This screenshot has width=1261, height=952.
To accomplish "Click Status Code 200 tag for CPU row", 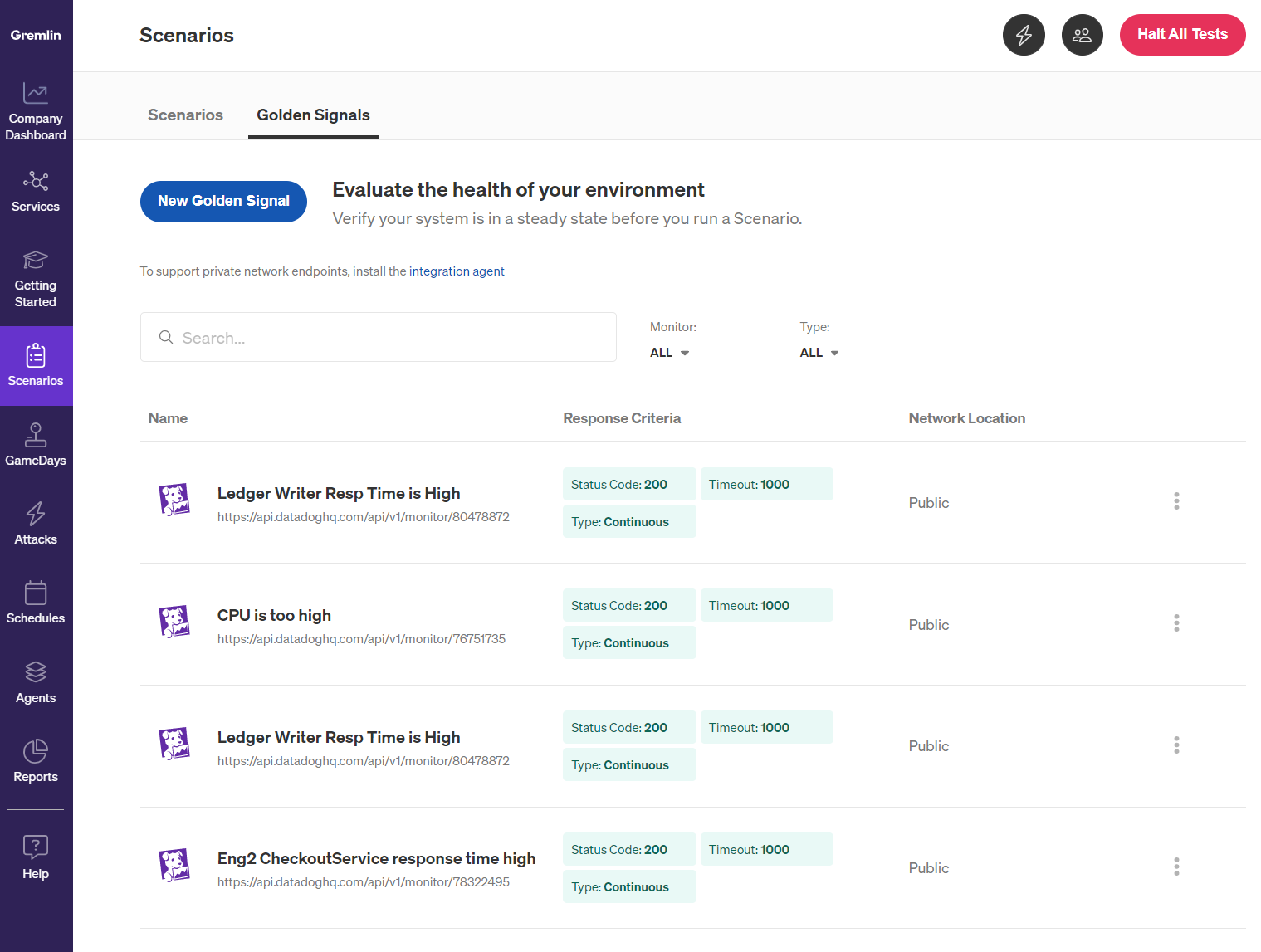I will click(x=629, y=605).
